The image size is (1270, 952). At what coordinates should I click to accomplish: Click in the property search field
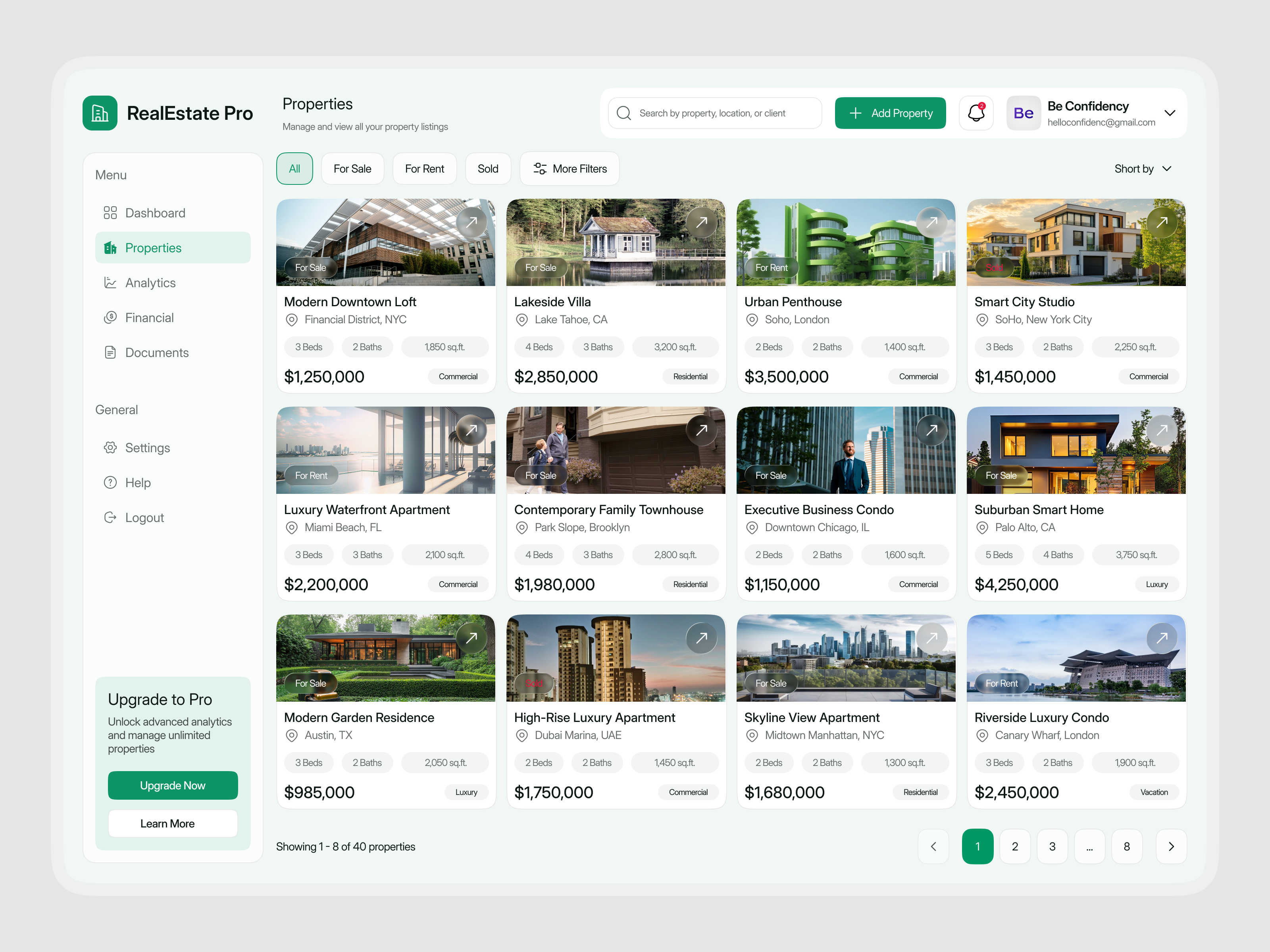[714, 113]
